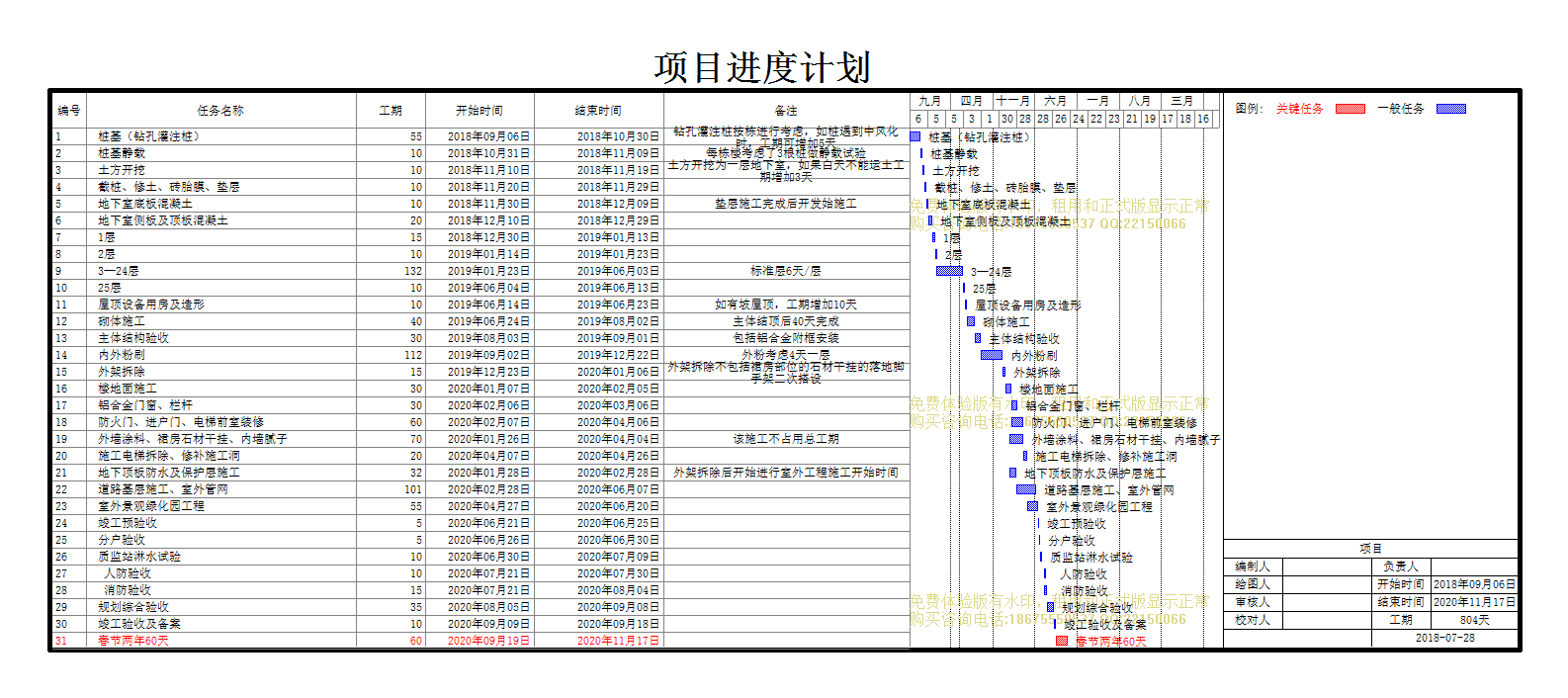Select the Gantt bar for 内外粉刷

pyautogui.click(x=992, y=355)
